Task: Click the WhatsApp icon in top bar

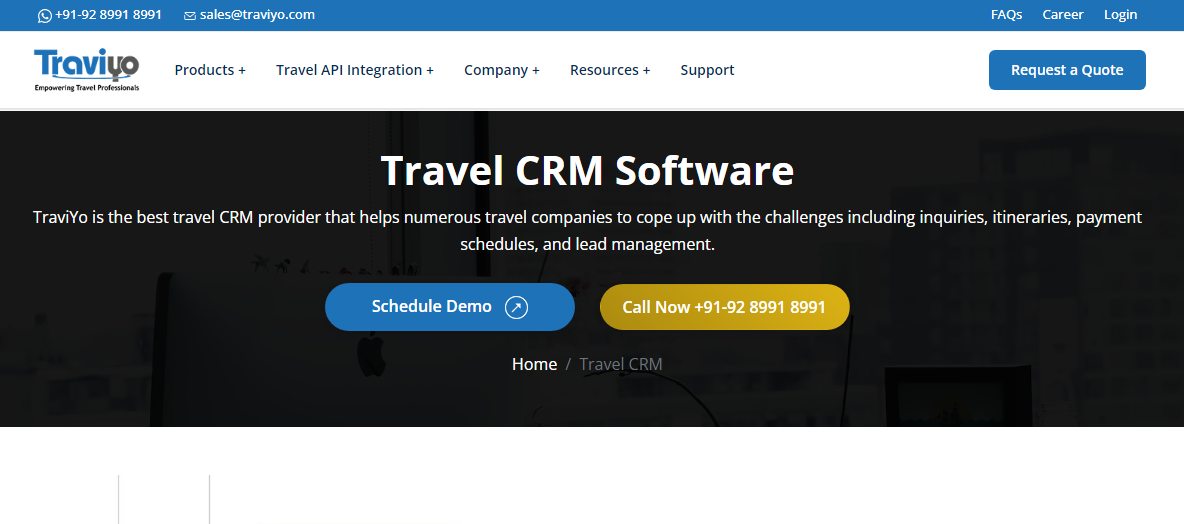Action: [x=45, y=16]
